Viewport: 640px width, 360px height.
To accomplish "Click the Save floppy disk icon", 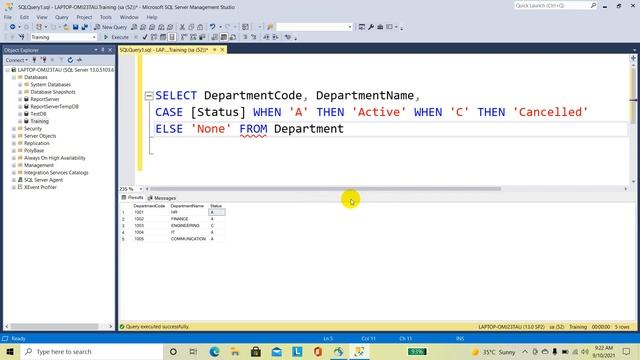I will [x=76, y=27].
